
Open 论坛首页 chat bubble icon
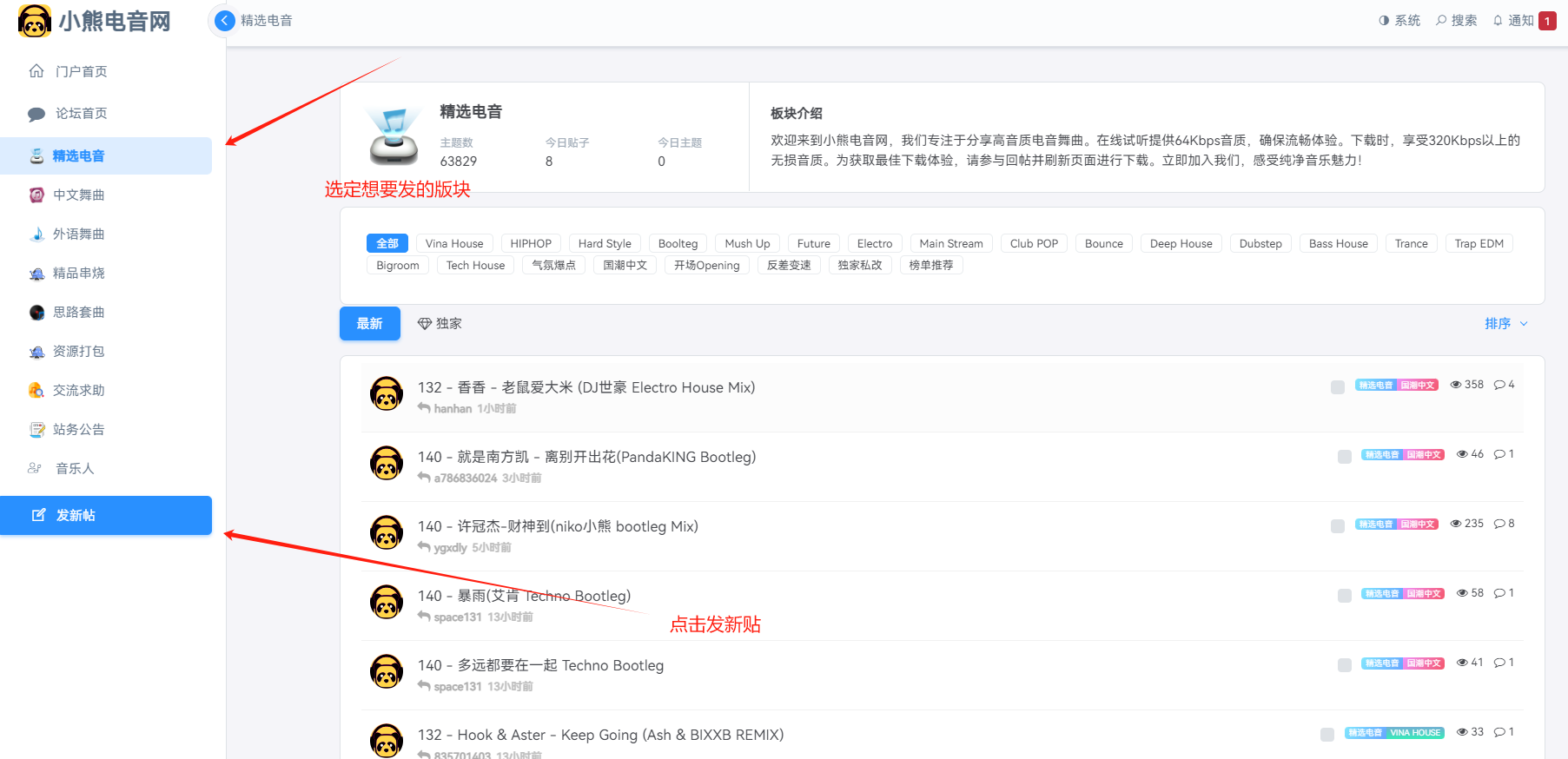(x=36, y=114)
